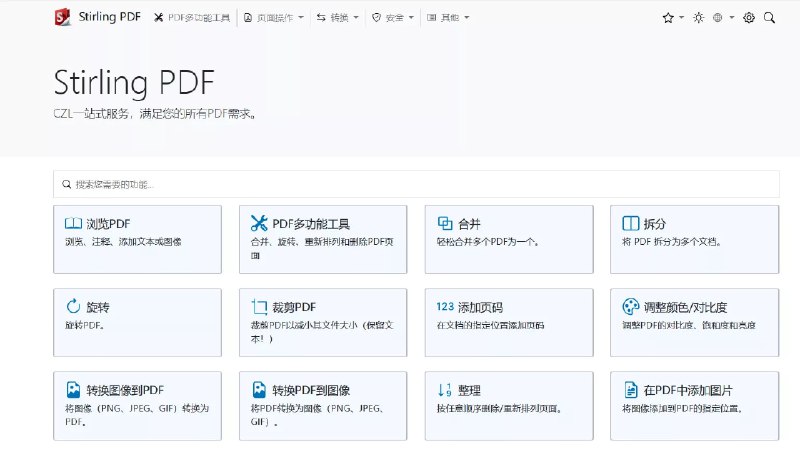Open the 整理 card title
The width and height of the screenshot is (800, 451).
click(x=469, y=390)
